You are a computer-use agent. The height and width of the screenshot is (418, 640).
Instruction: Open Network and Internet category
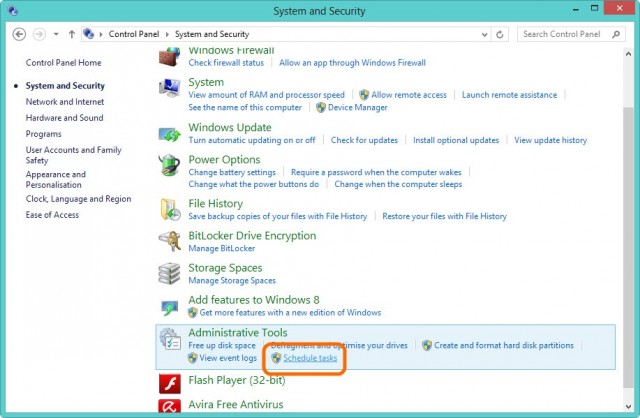(65, 102)
